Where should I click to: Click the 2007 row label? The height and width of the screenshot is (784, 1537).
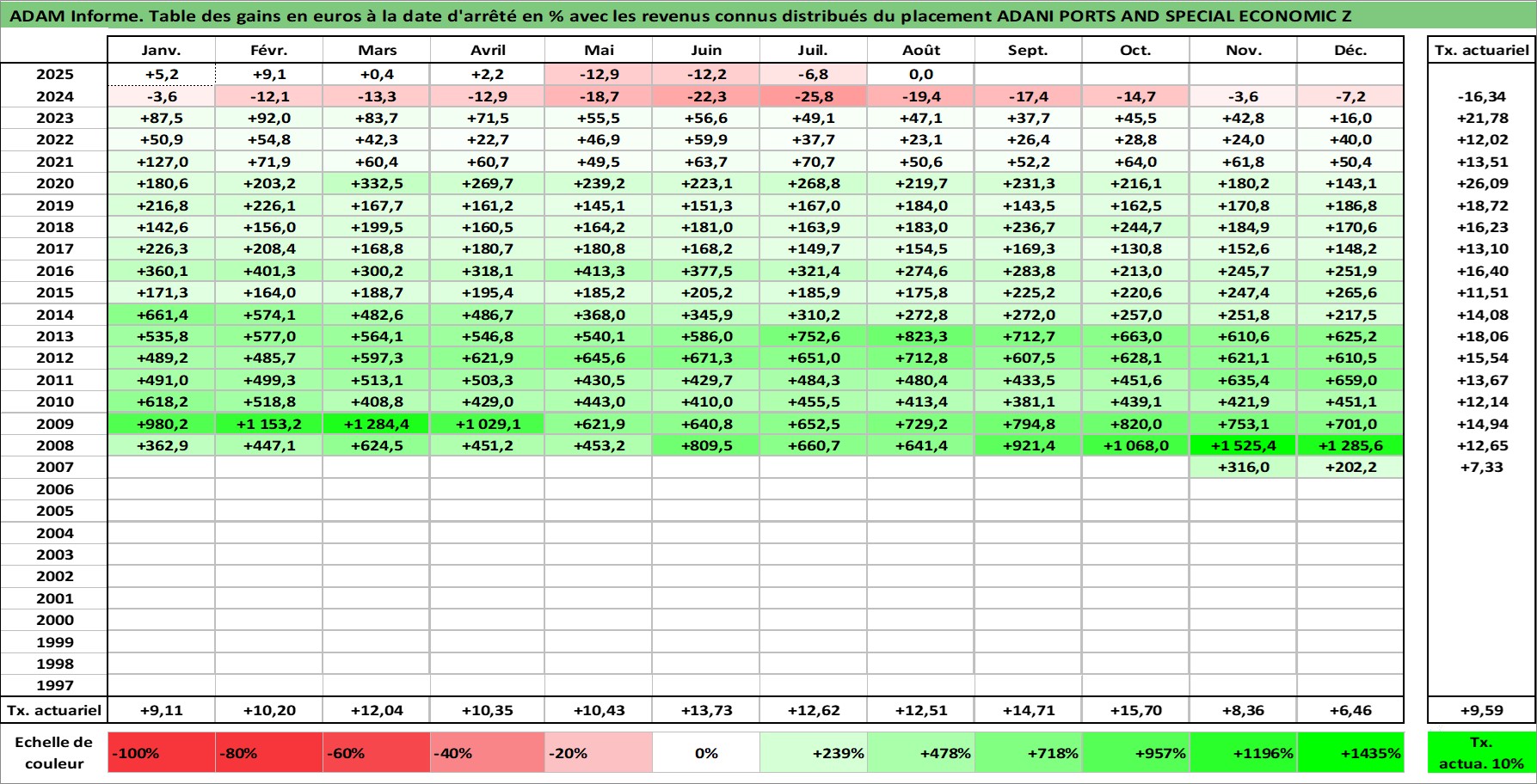(54, 467)
